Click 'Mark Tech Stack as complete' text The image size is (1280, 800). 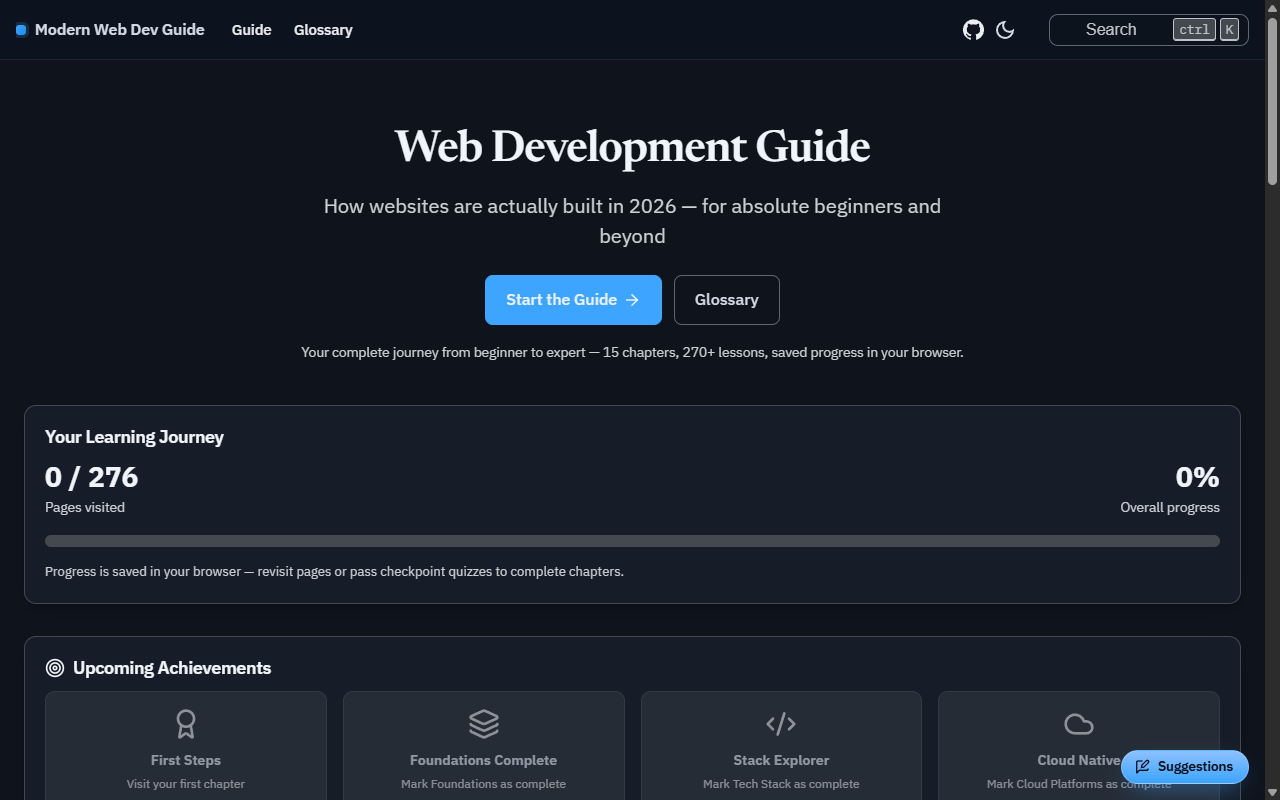[x=781, y=784]
